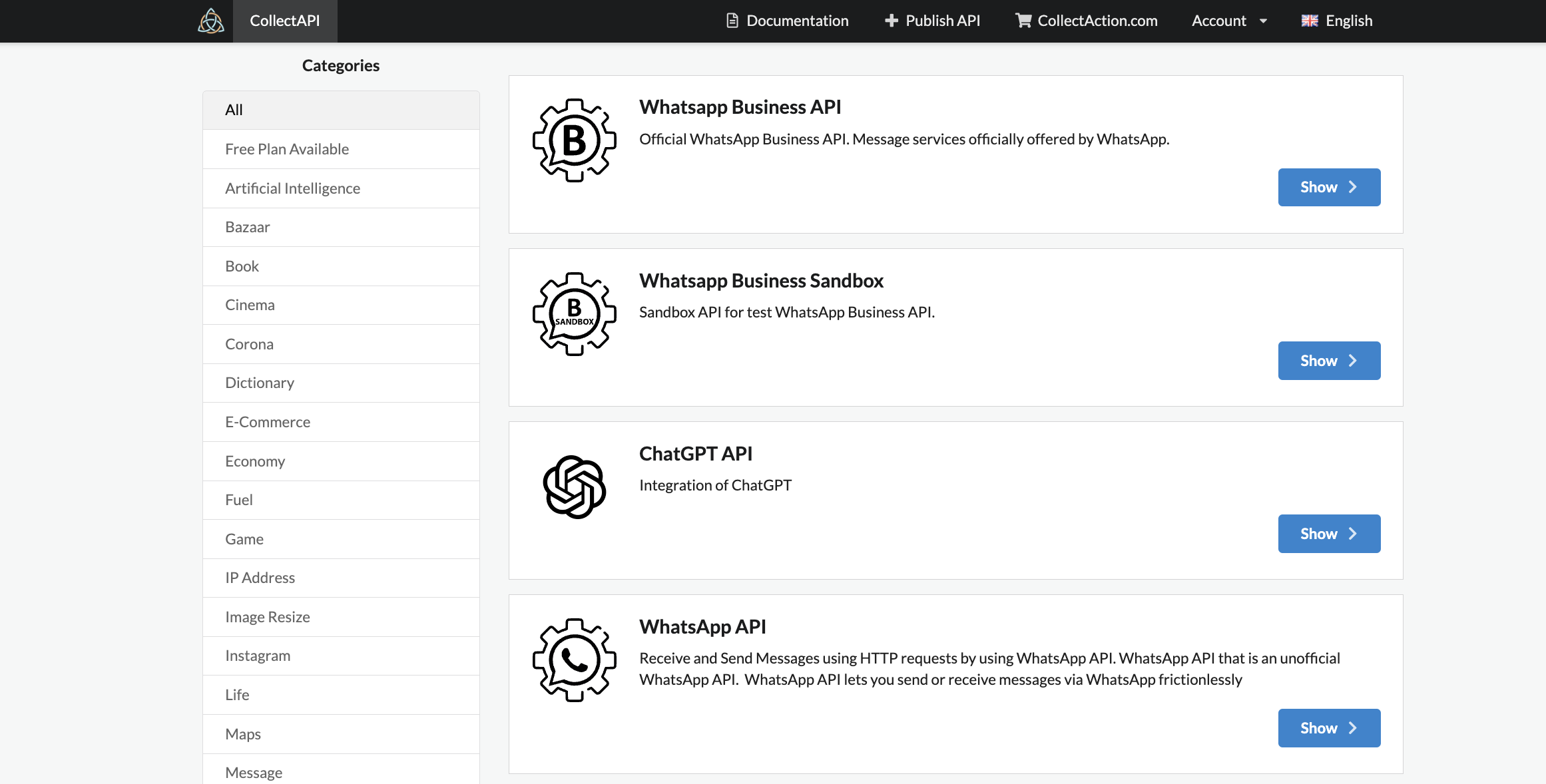Select the Instagram category
The width and height of the screenshot is (1546, 784).
(341, 656)
